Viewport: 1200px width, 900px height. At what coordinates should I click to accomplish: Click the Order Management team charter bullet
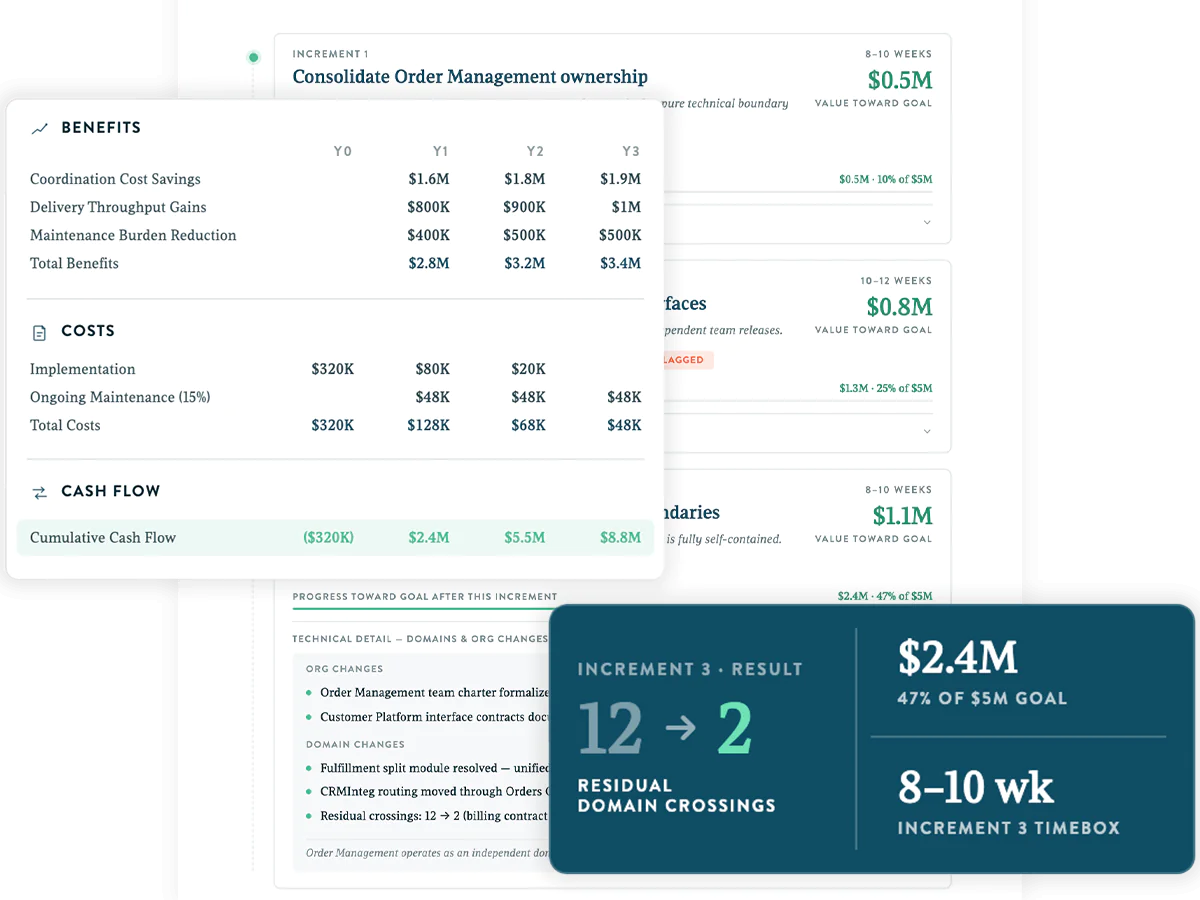tap(428, 692)
